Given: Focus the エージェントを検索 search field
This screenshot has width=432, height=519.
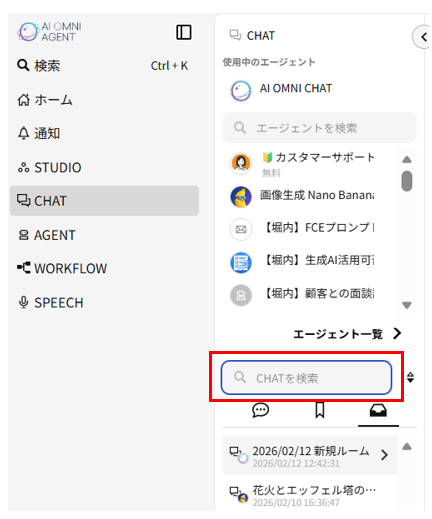Looking at the screenshot, I should [319, 128].
